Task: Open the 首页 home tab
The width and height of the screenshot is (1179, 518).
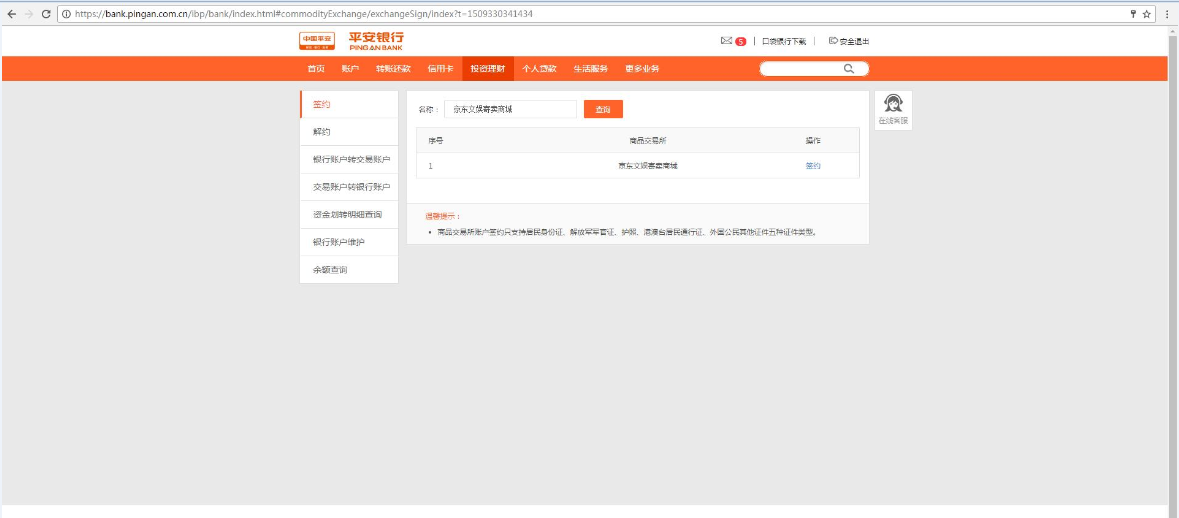Action: (x=316, y=69)
